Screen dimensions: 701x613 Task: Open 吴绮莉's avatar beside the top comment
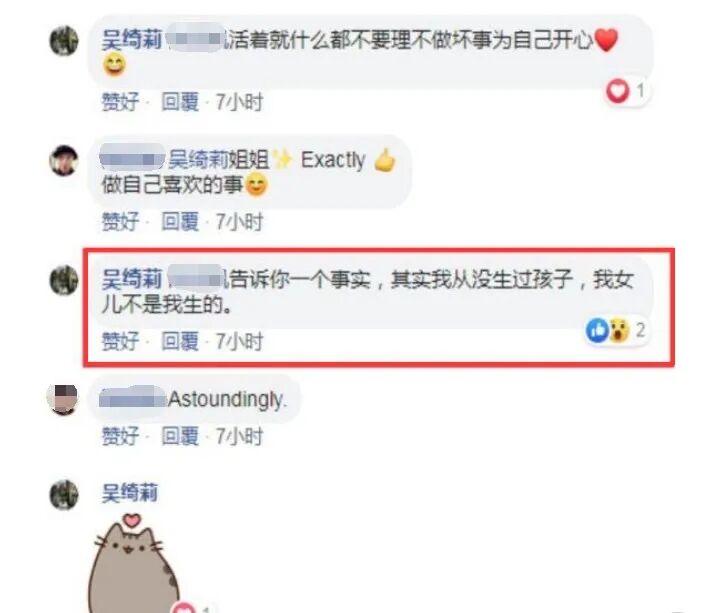tap(64, 41)
